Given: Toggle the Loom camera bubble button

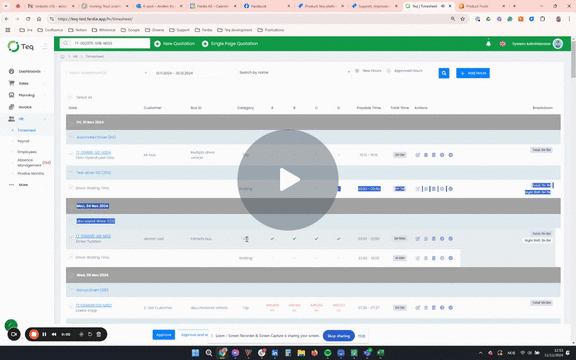Looking at the screenshot, I should (x=14, y=334).
